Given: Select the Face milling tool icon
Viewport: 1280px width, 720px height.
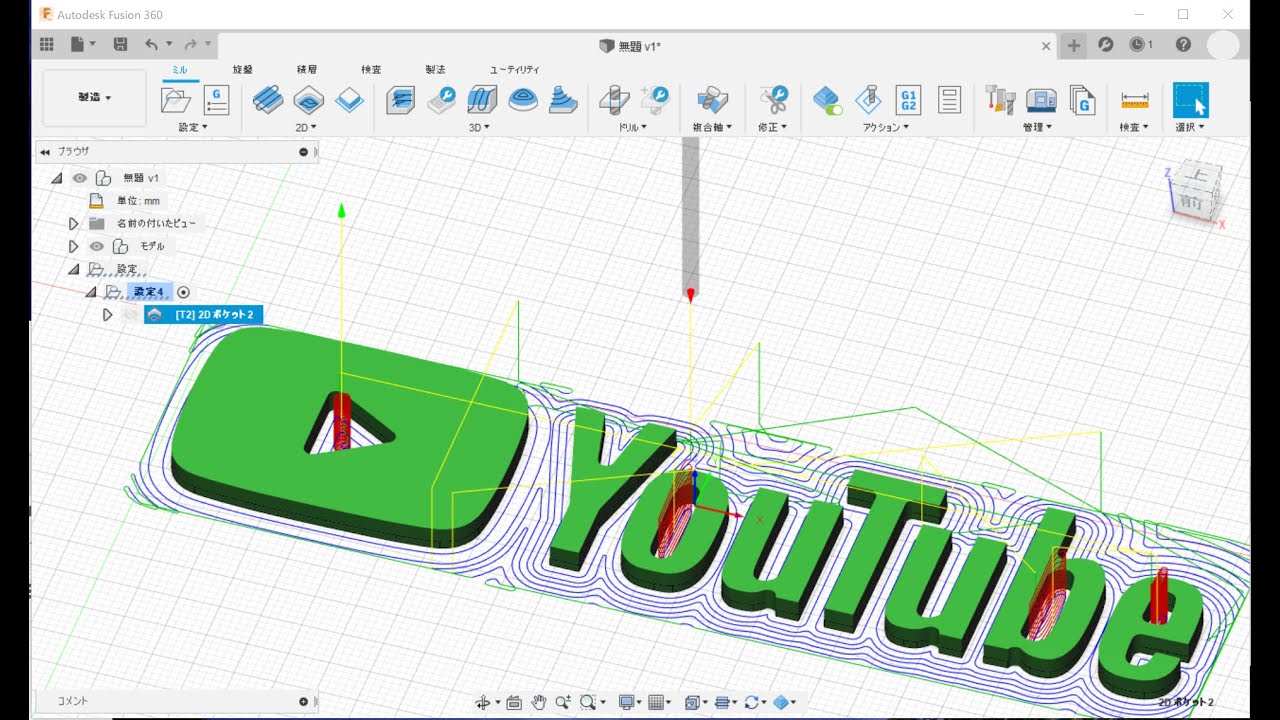Looking at the screenshot, I should pos(349,100).
